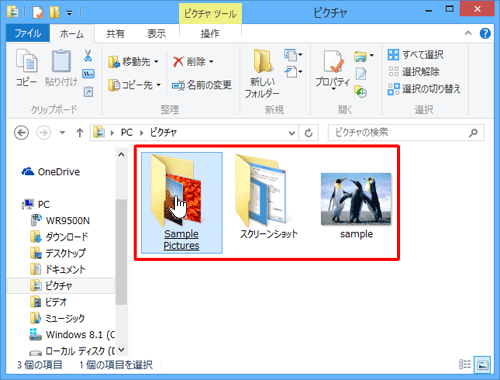
Task: Select OneDrive in the navigation pane
Action: 51,172
